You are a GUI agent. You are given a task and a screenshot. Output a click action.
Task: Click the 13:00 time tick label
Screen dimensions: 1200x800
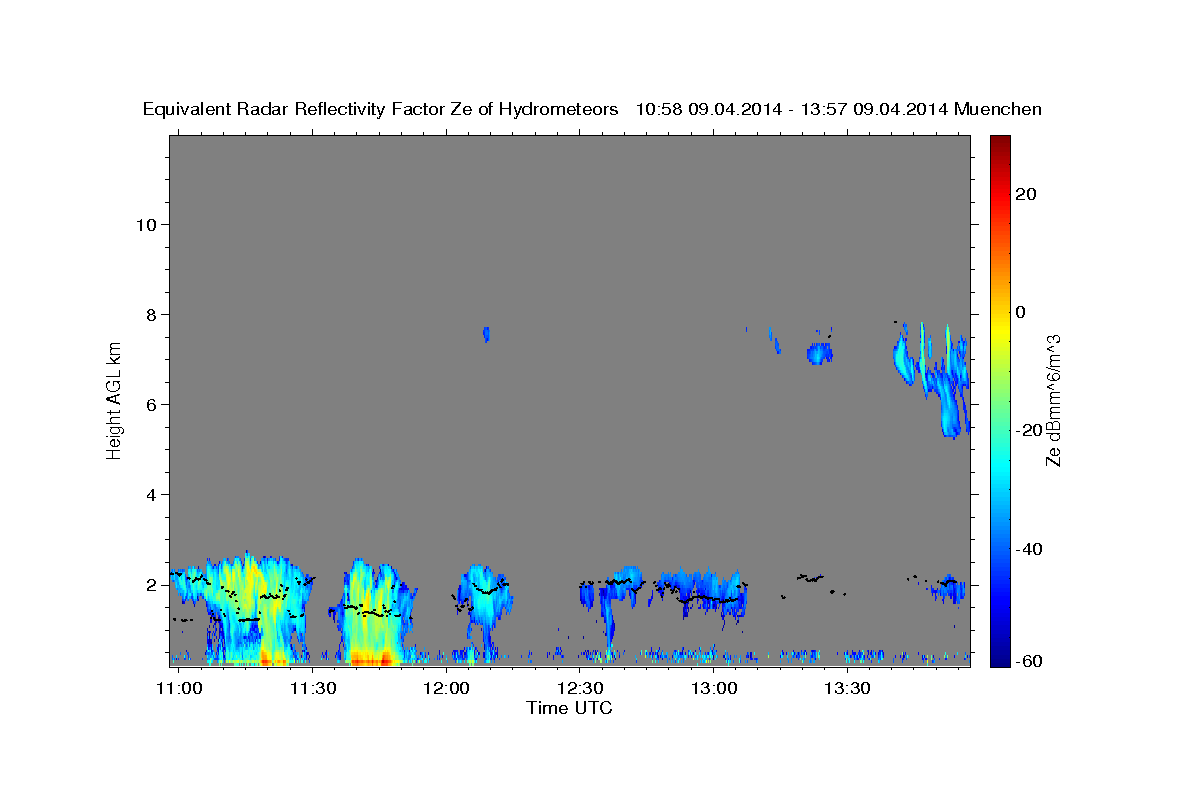coord(714,689)
